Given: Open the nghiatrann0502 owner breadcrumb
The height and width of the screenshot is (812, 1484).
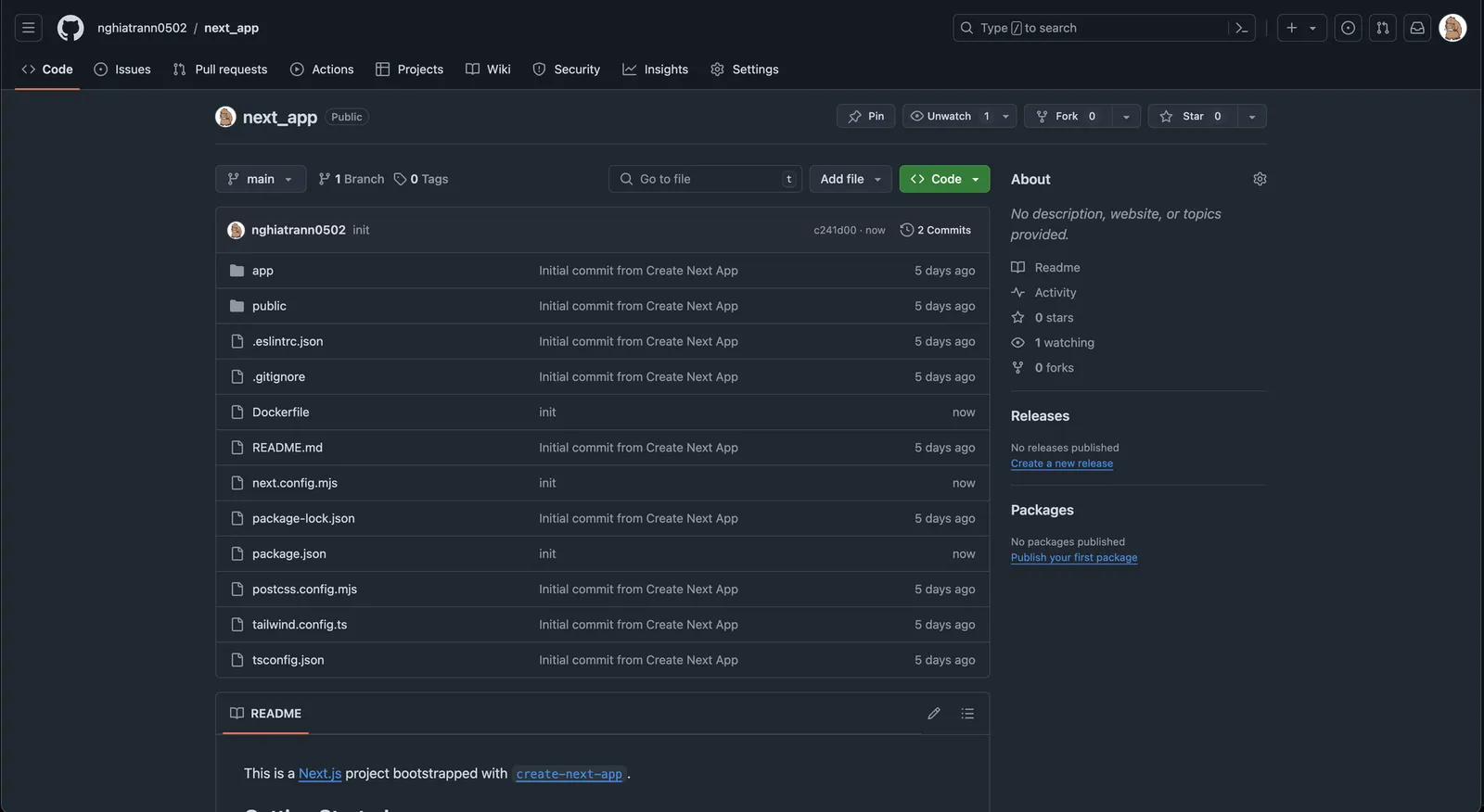Looking at the screenshot, I should click(x=142, y=28).
